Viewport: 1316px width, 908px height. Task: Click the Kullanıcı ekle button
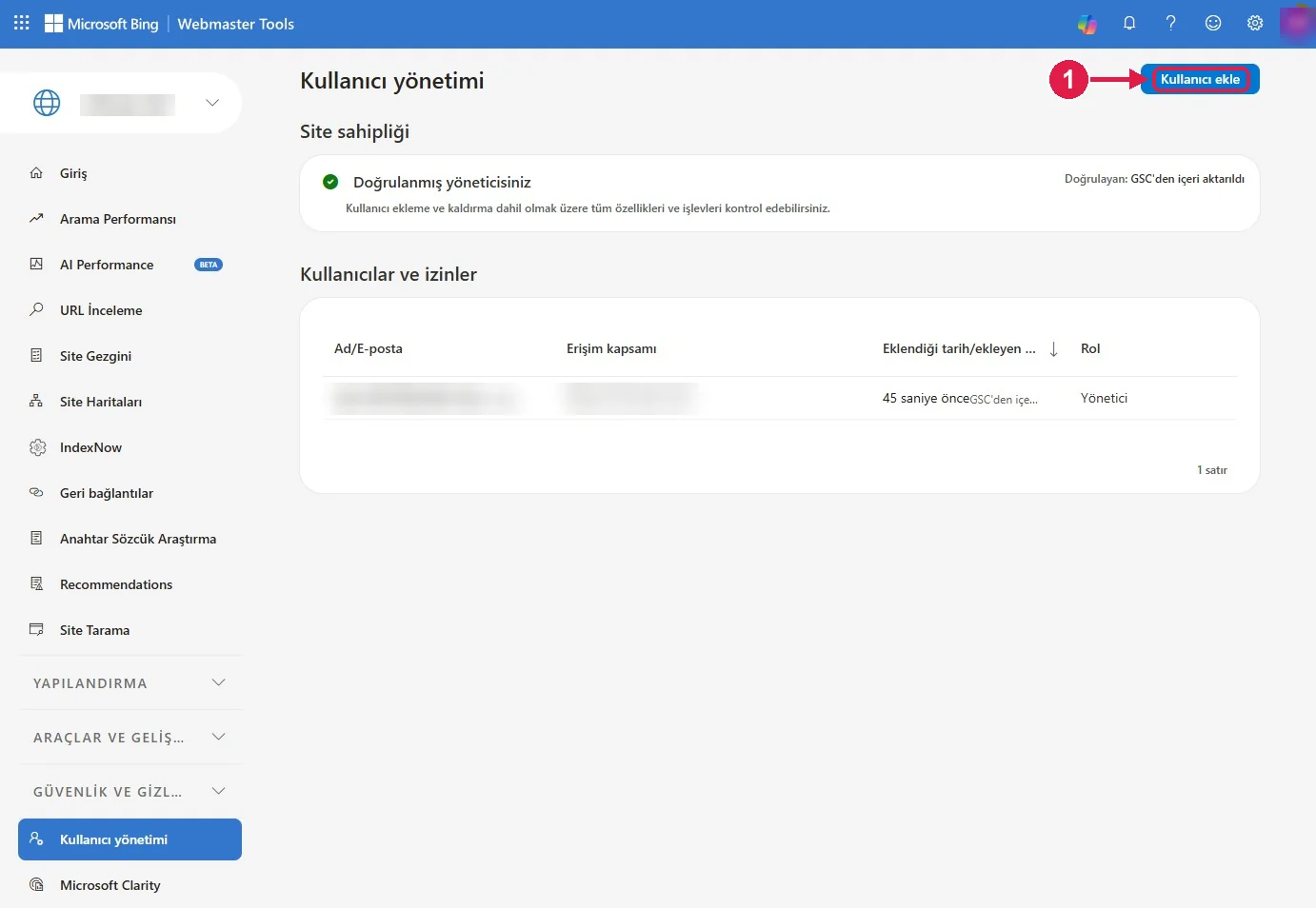click(1200, 79)
